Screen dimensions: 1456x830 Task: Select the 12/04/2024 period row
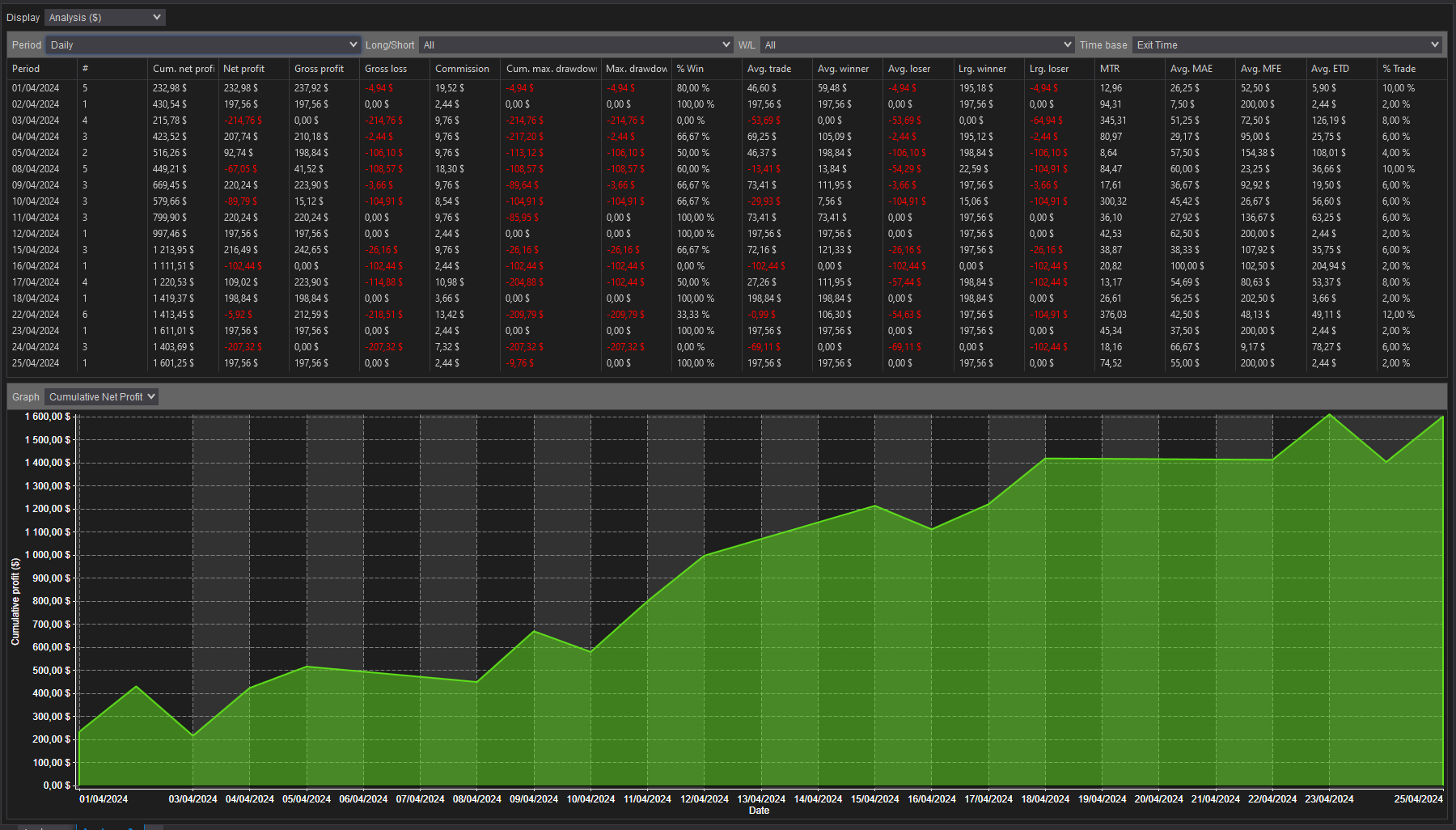[x=727, y=234]
